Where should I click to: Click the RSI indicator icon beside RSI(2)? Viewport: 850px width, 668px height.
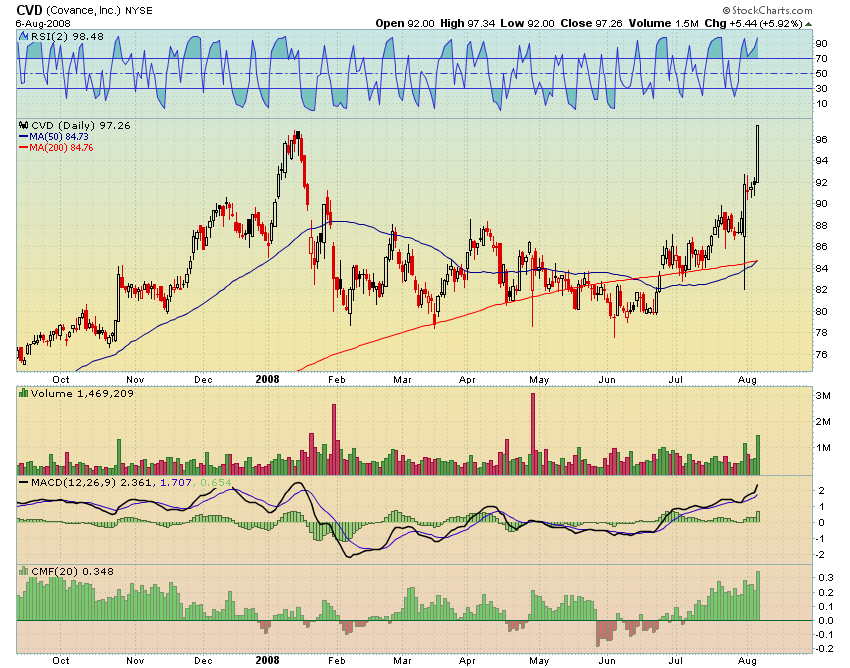(x=23, y=36)
